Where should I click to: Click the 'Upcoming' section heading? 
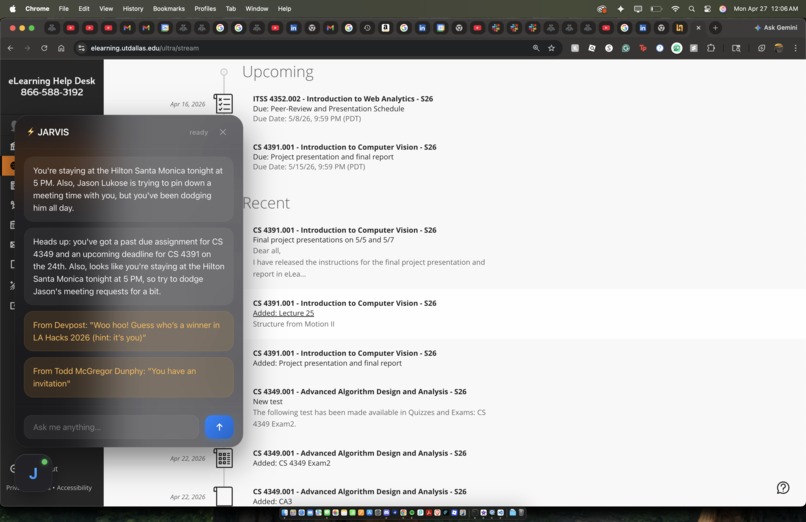click(278, 72)
